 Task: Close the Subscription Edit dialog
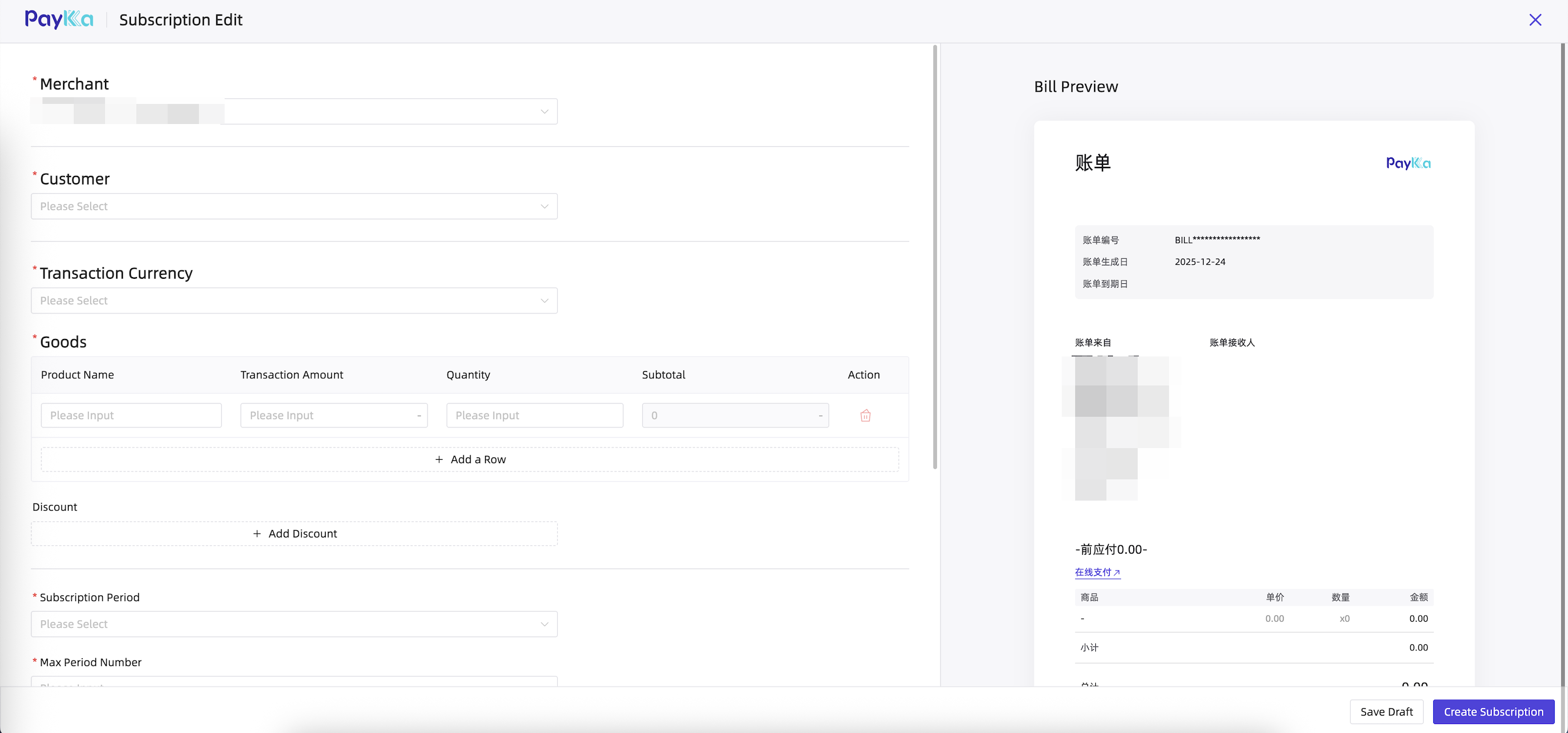click(x=1534, y=20)
